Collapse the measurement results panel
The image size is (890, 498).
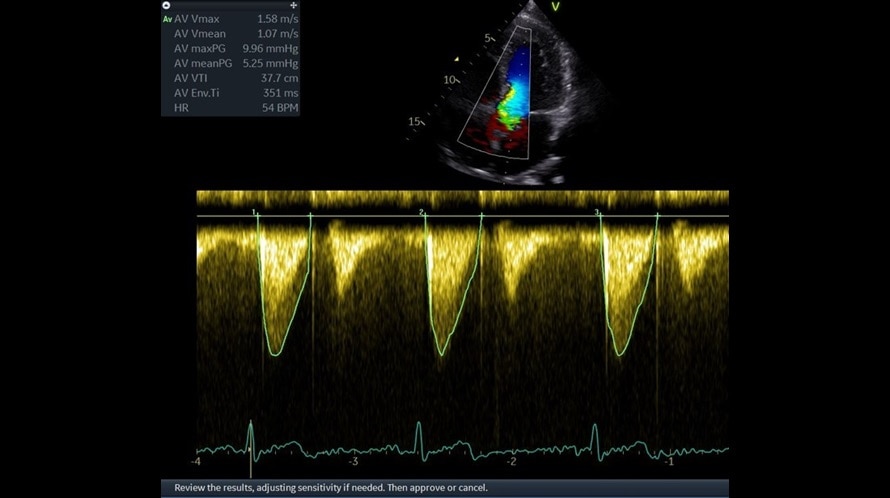click(166, 6)
